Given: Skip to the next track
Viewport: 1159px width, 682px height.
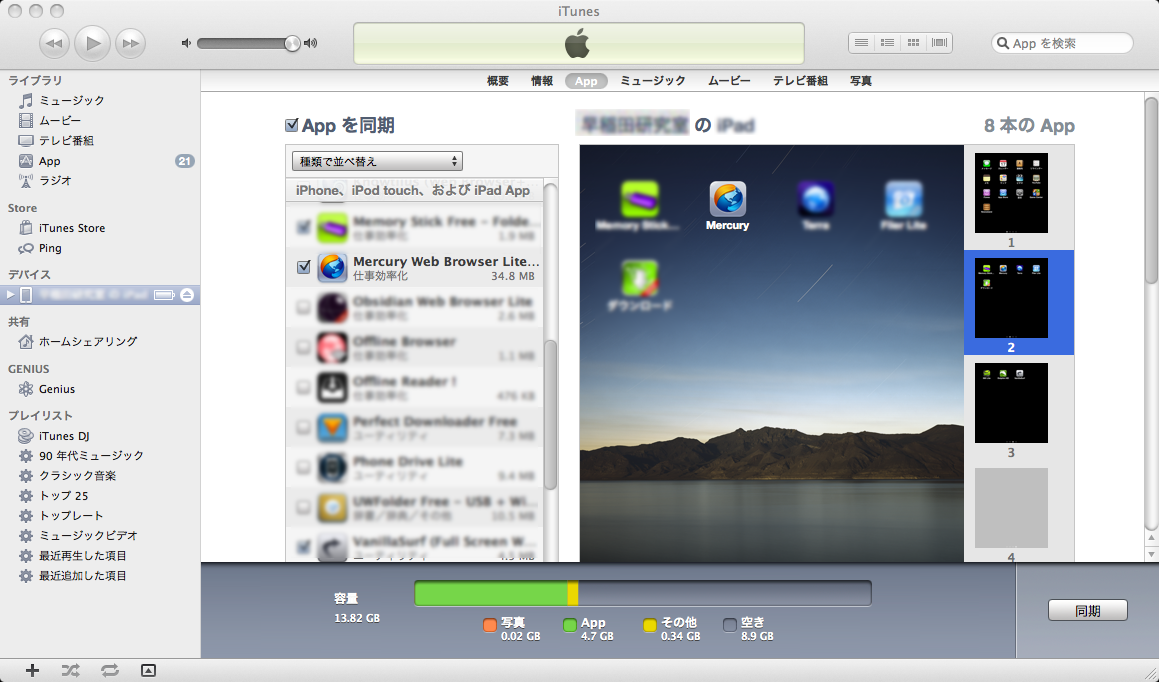Looking at the screenshot, I should click(131, 44).
